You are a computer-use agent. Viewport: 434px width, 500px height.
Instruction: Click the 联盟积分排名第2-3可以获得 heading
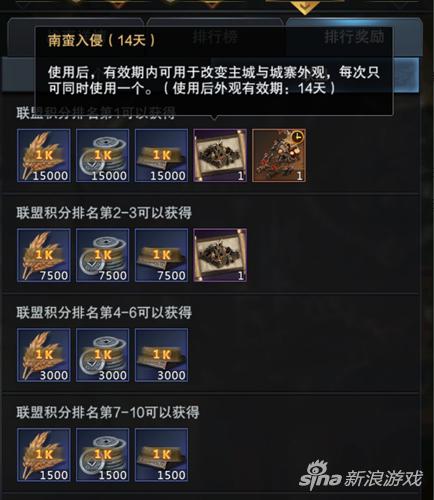[x=104, y=213]
